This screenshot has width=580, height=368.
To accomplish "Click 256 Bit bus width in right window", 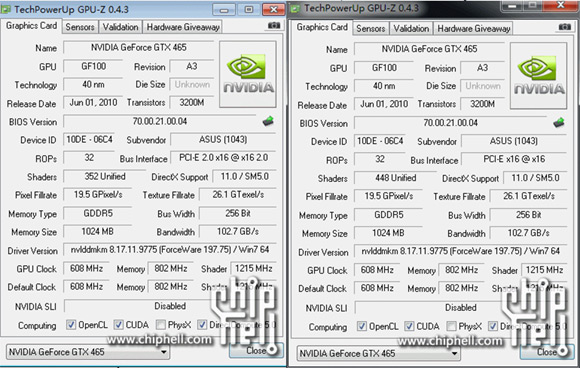I will pos(529,215).
